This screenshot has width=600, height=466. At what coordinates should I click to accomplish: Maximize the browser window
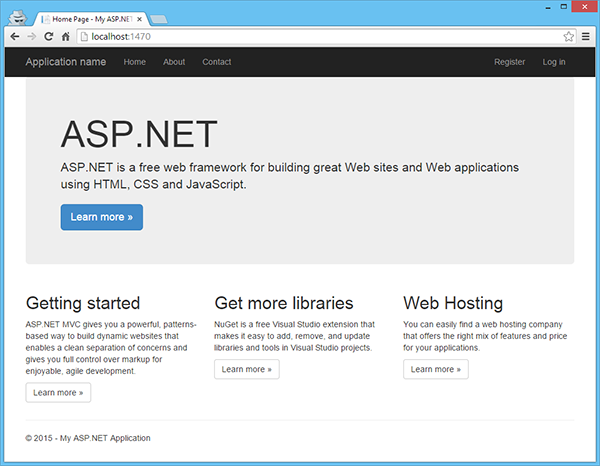(x=564, y=7)
